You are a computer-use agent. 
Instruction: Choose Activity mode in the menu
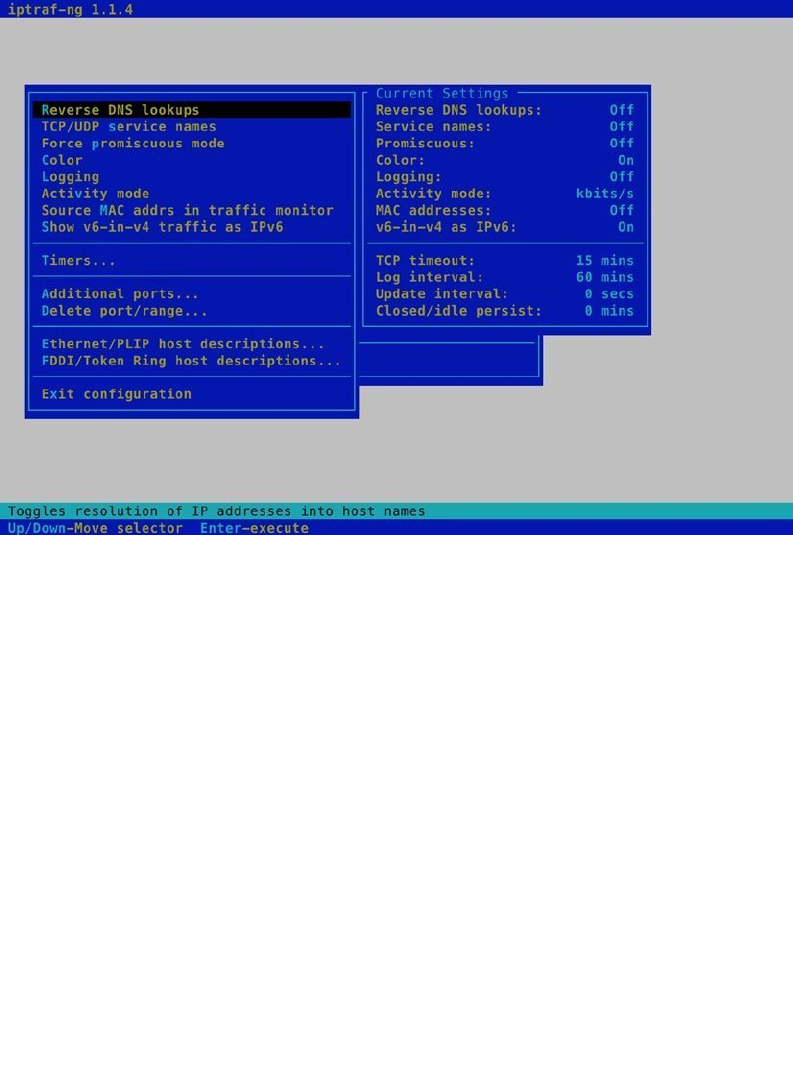pos(95,193)
